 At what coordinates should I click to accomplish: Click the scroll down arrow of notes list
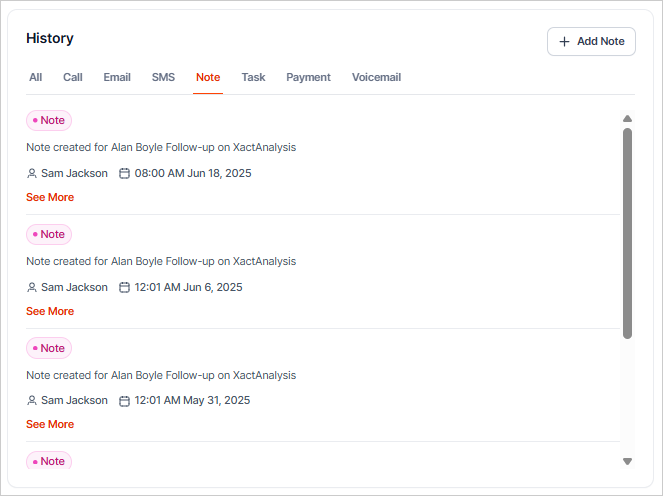[x=627, y=461]
